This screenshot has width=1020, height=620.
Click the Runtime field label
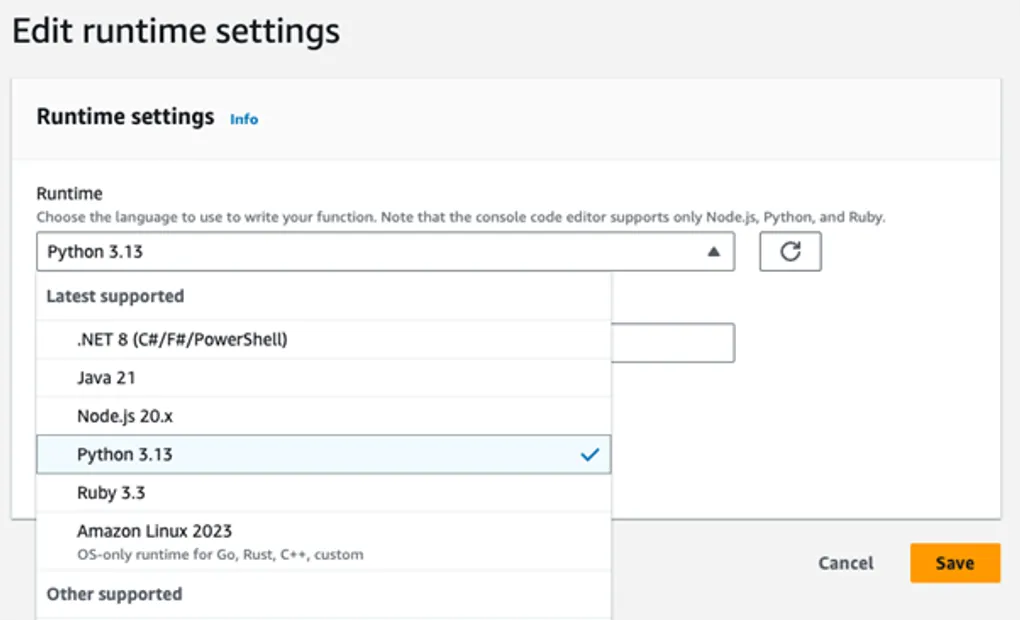coord(69,193)
